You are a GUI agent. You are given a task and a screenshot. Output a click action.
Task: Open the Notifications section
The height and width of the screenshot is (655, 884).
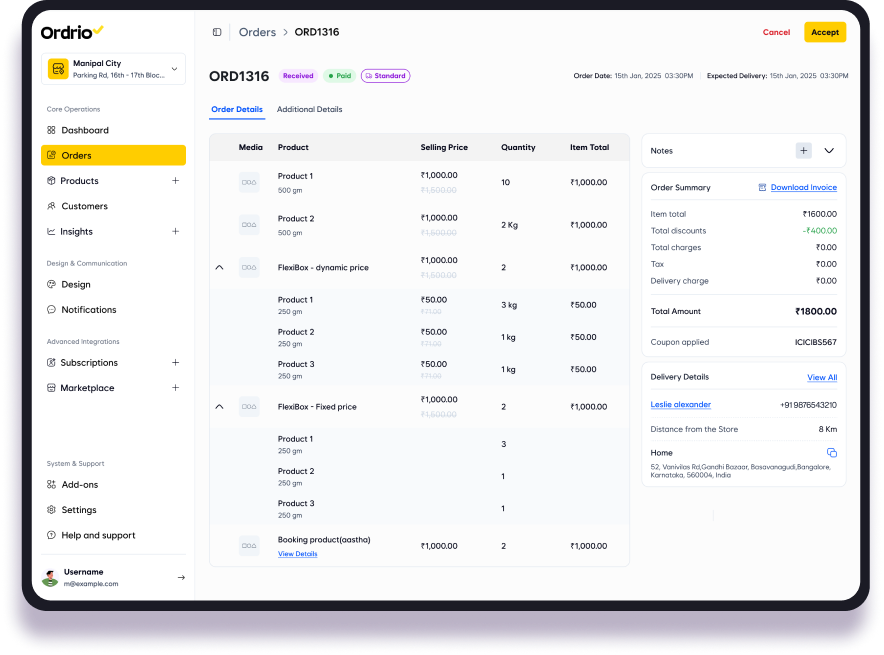(x=88, y=310)
